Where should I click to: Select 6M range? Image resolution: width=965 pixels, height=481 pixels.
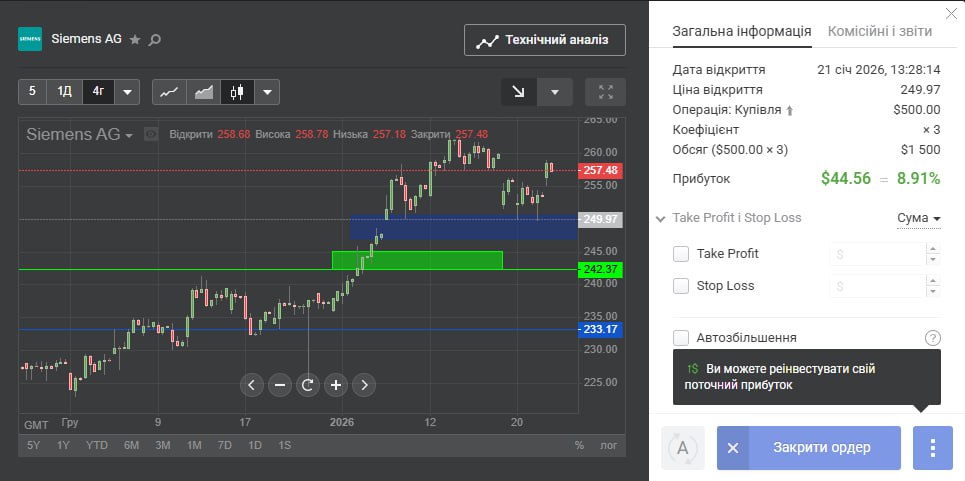[131, 445]
